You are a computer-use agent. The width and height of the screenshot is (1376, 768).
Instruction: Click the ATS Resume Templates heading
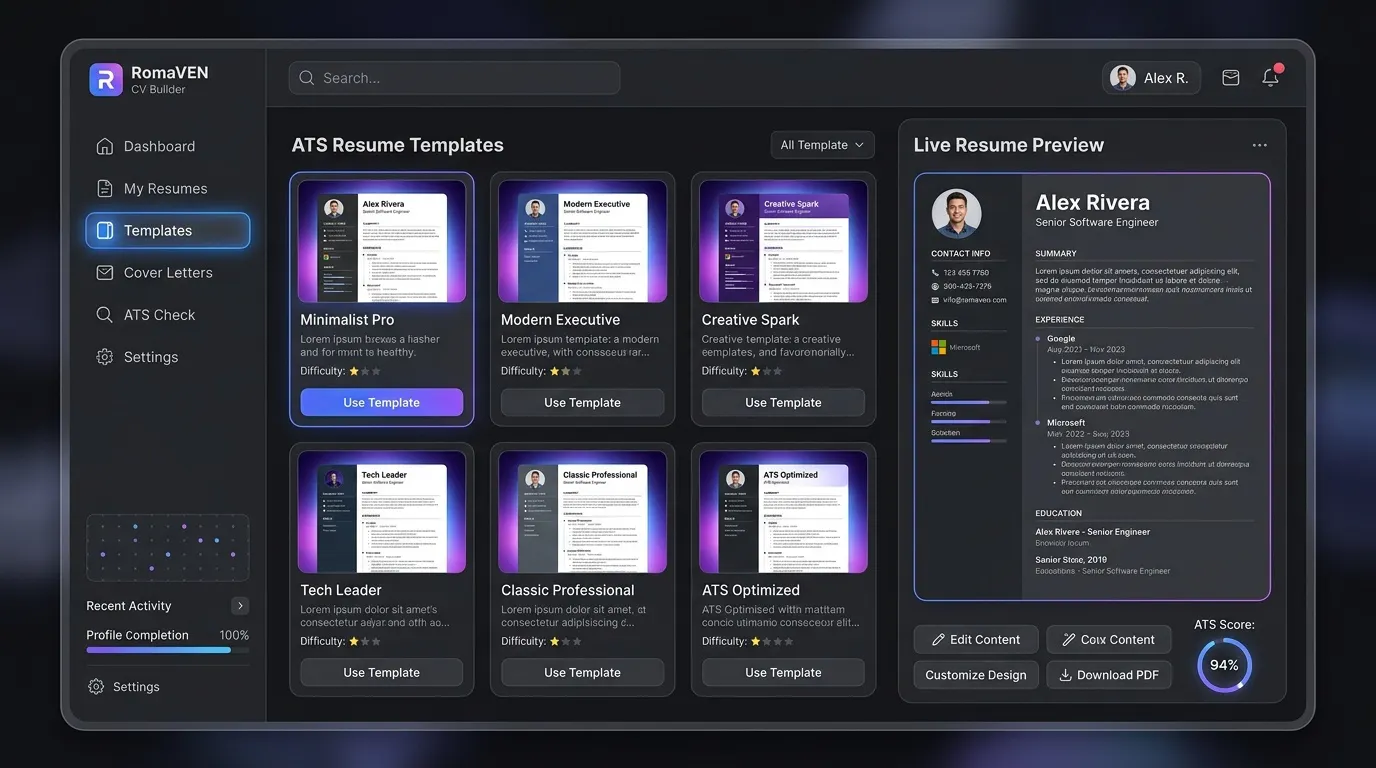click(398, 145)
